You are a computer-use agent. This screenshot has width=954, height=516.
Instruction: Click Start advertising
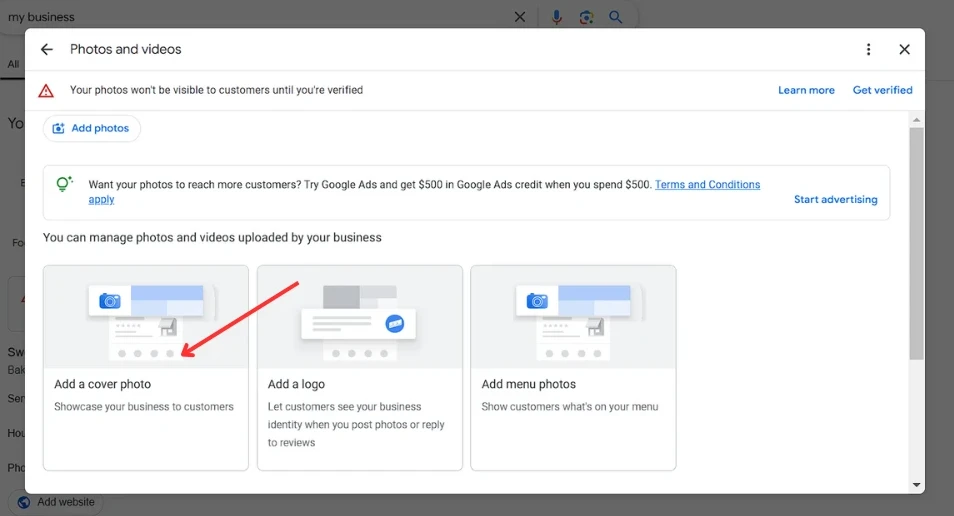point(835,199)
